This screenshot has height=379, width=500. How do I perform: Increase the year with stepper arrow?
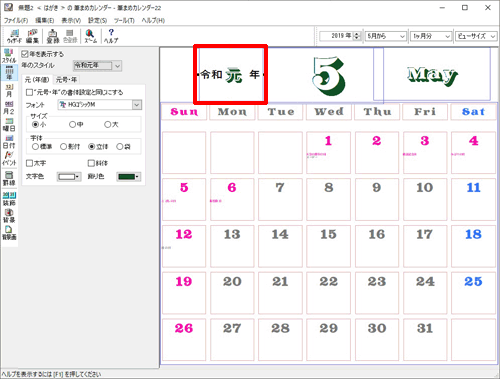click(357, 34)
